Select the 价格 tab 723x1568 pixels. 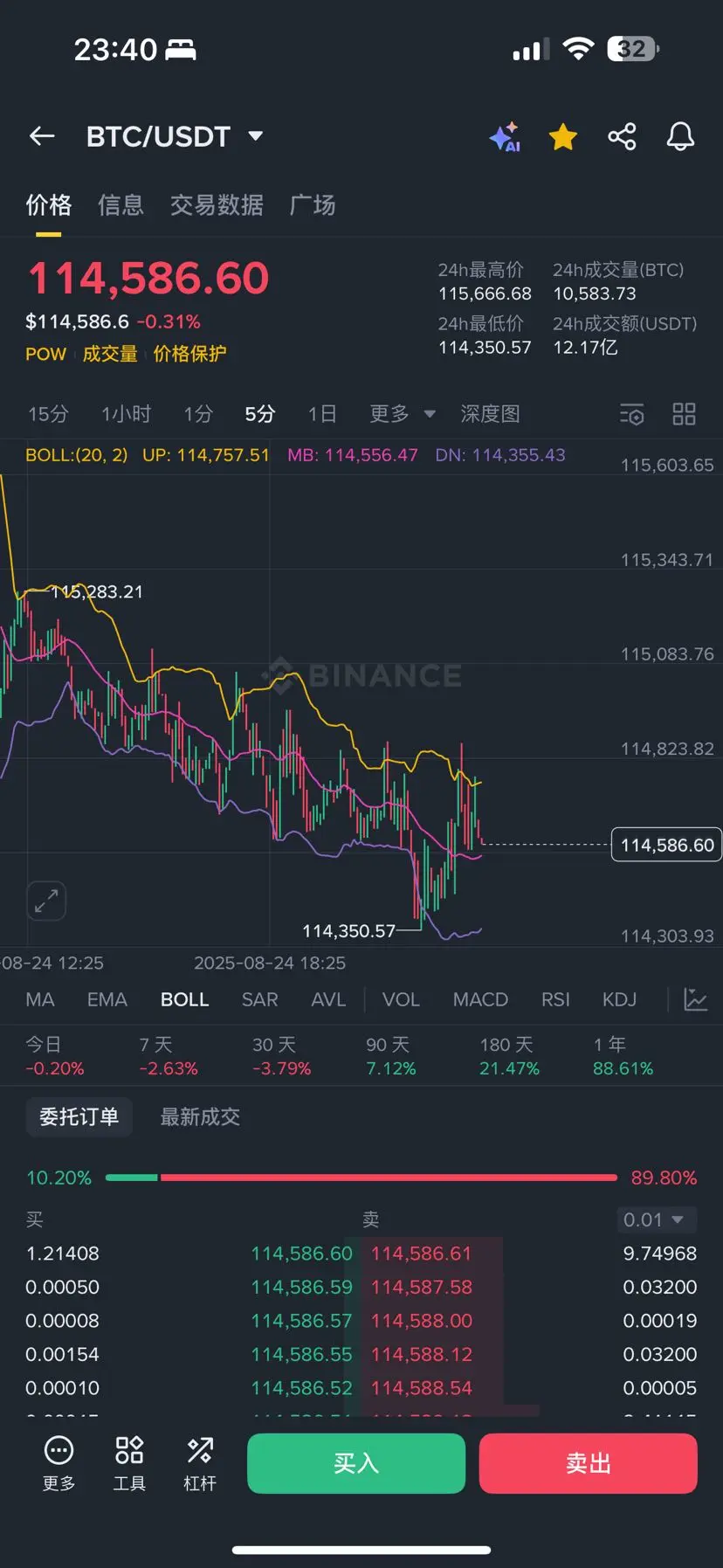(49, 205)
